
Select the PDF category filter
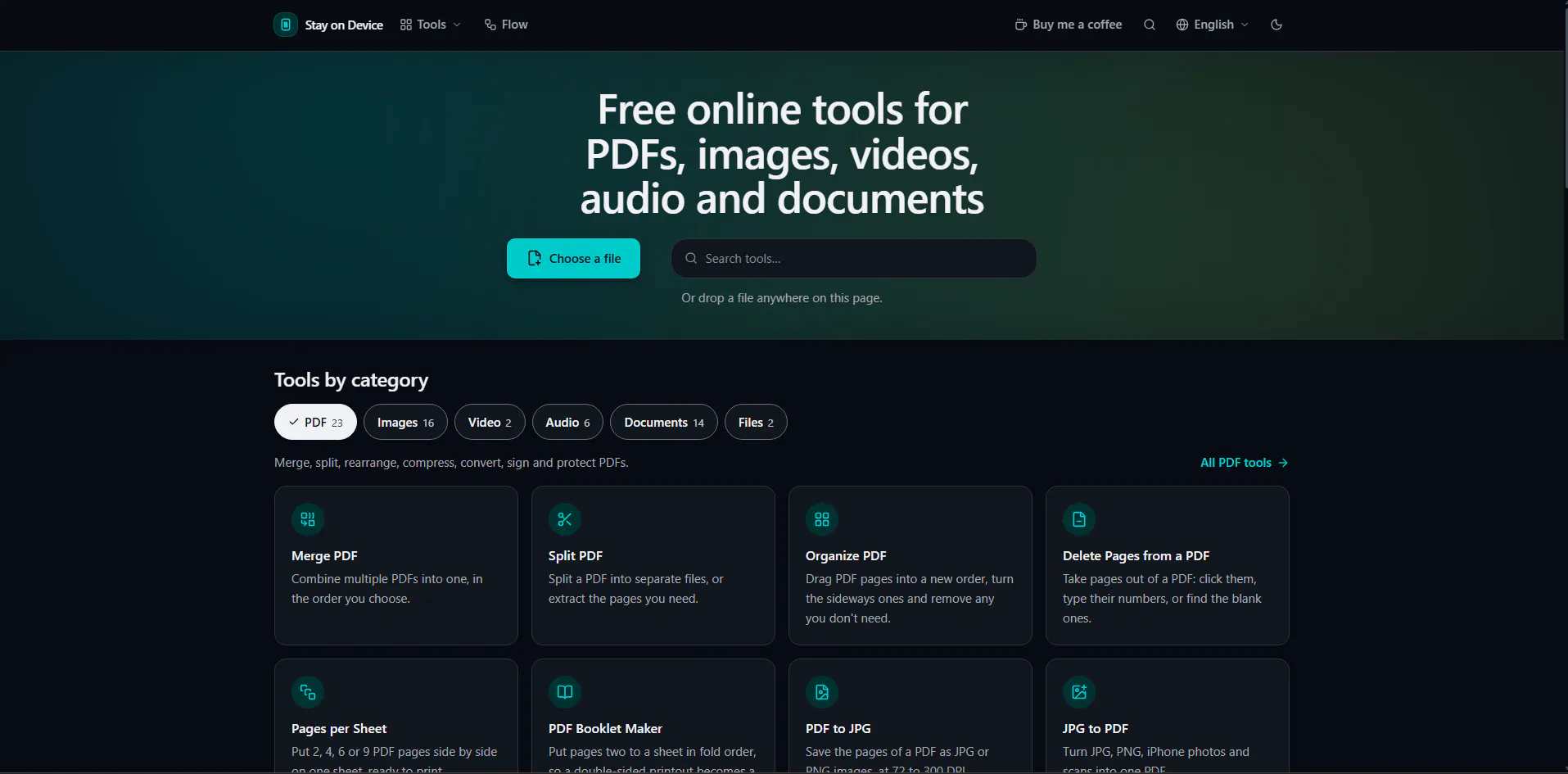[315, 422]
